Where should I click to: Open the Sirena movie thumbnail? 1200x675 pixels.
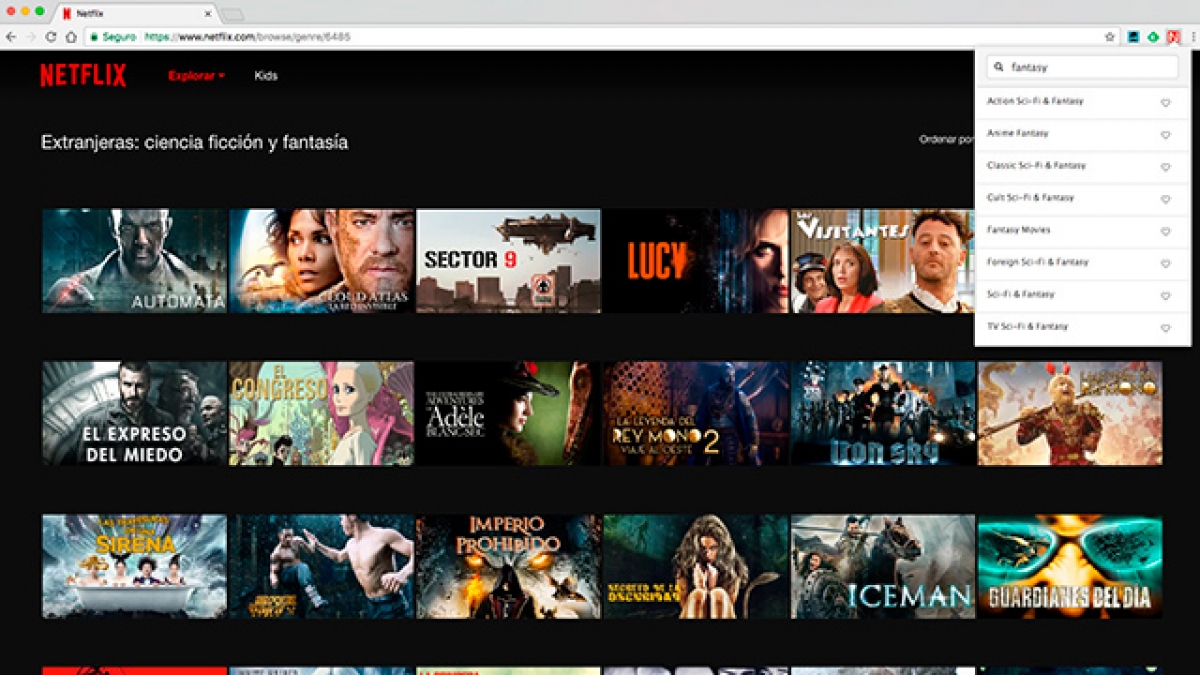pos(135,567)
